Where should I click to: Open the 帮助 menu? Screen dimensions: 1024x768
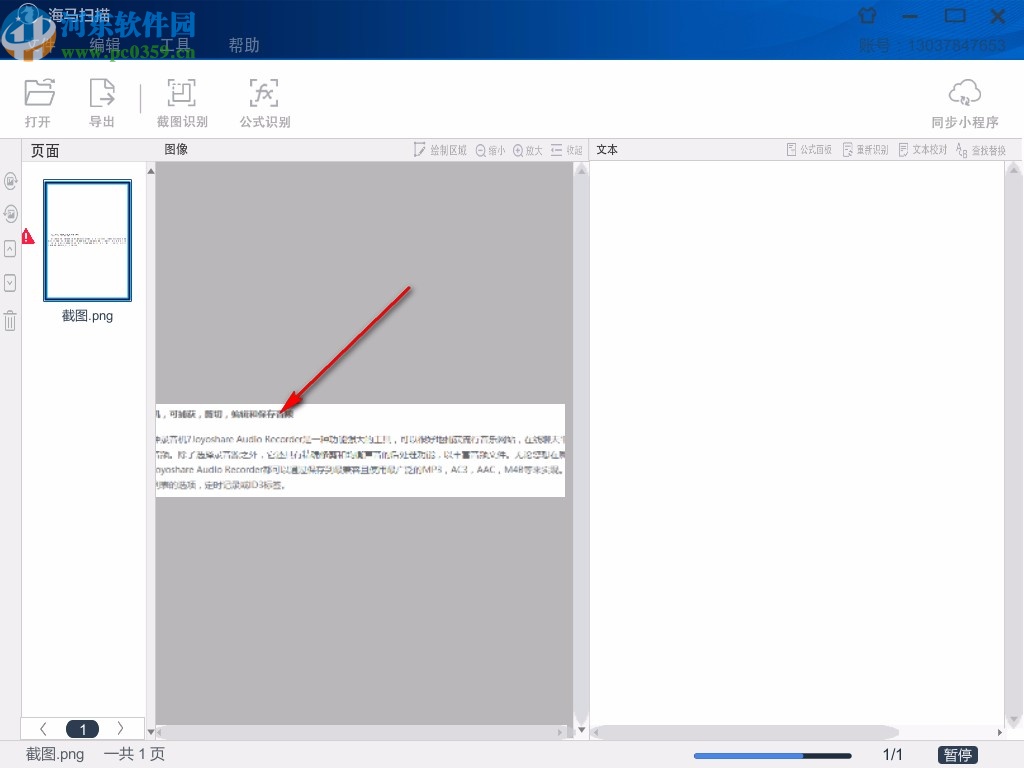(x=244, y=44)
